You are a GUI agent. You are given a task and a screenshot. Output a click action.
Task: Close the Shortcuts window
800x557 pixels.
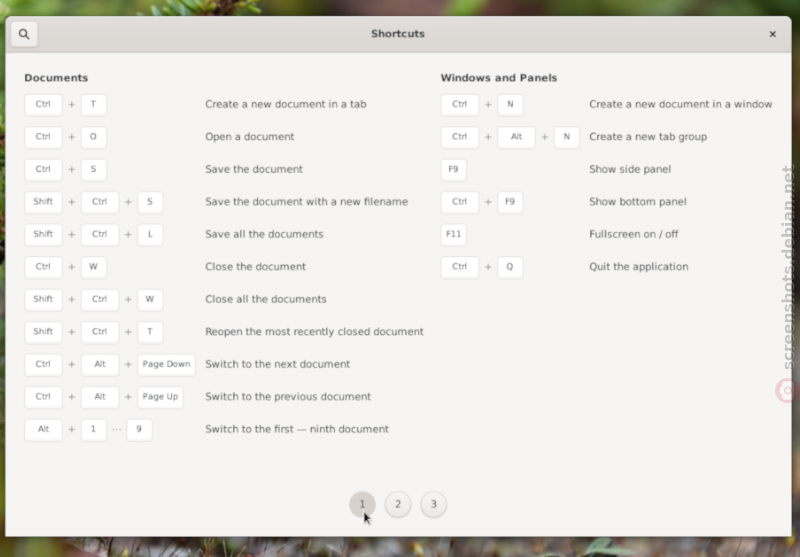[x=772, y=34]
